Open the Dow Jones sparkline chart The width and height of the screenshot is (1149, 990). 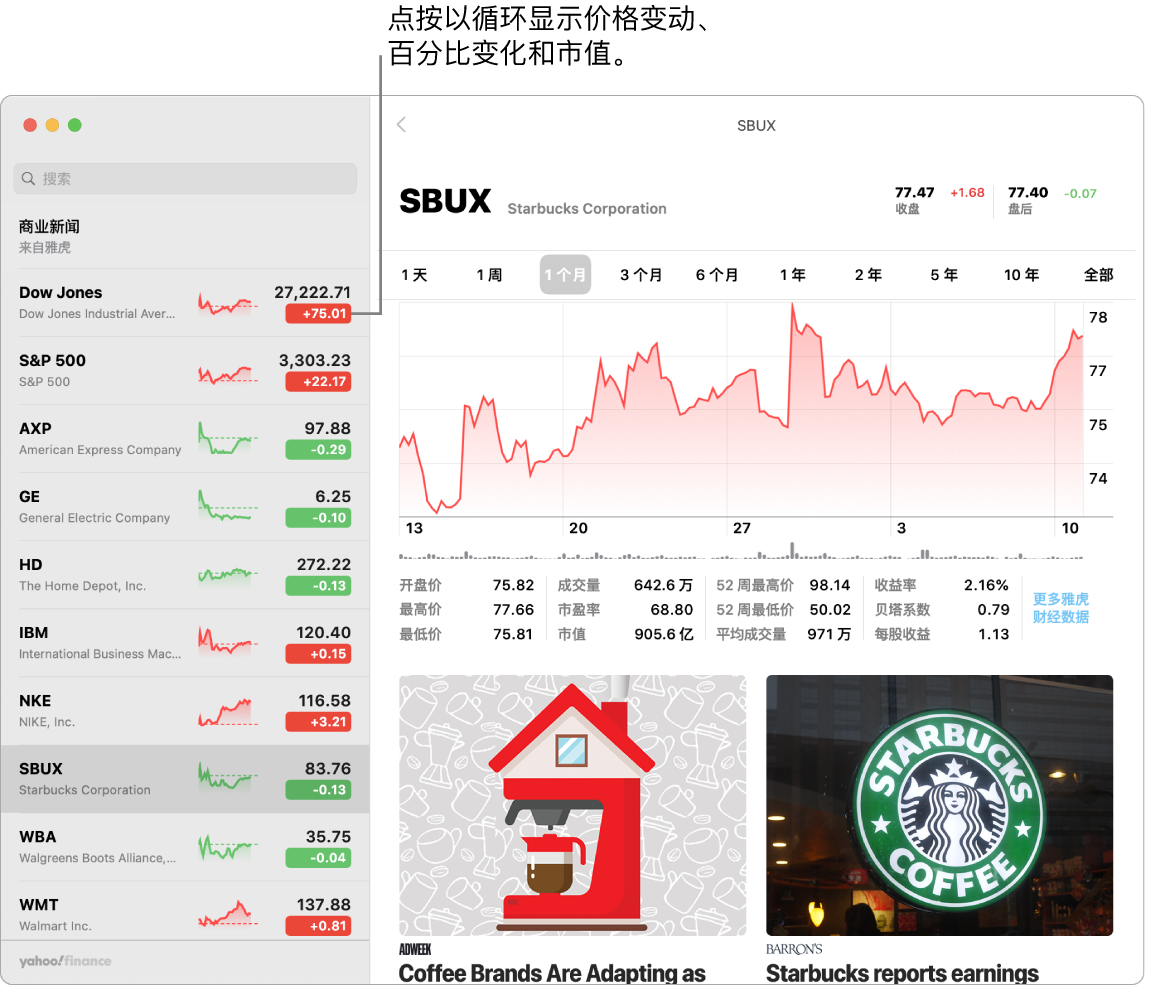click(228, 304)
